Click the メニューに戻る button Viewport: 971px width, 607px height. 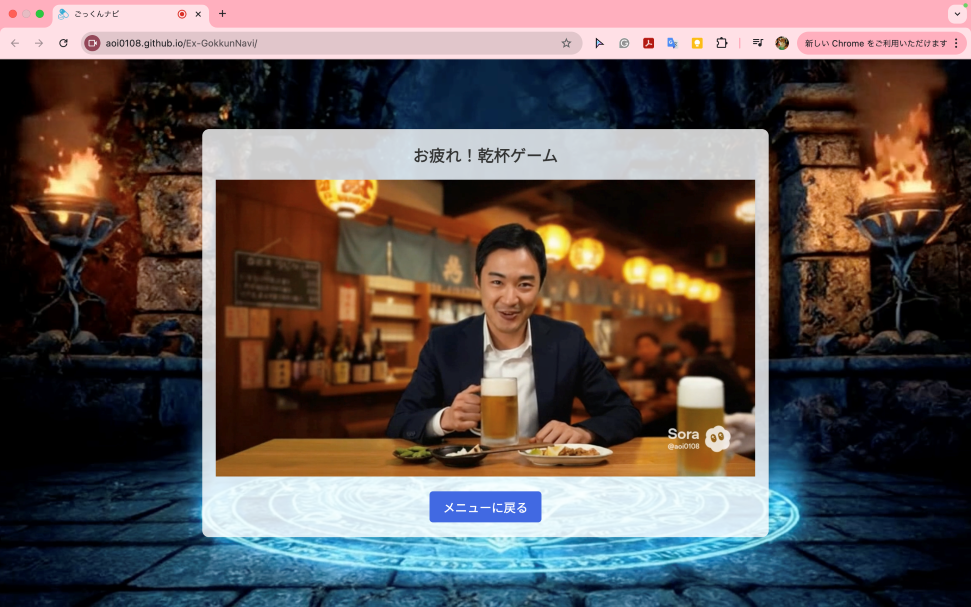pyautogui.click(x=485, y=507)
